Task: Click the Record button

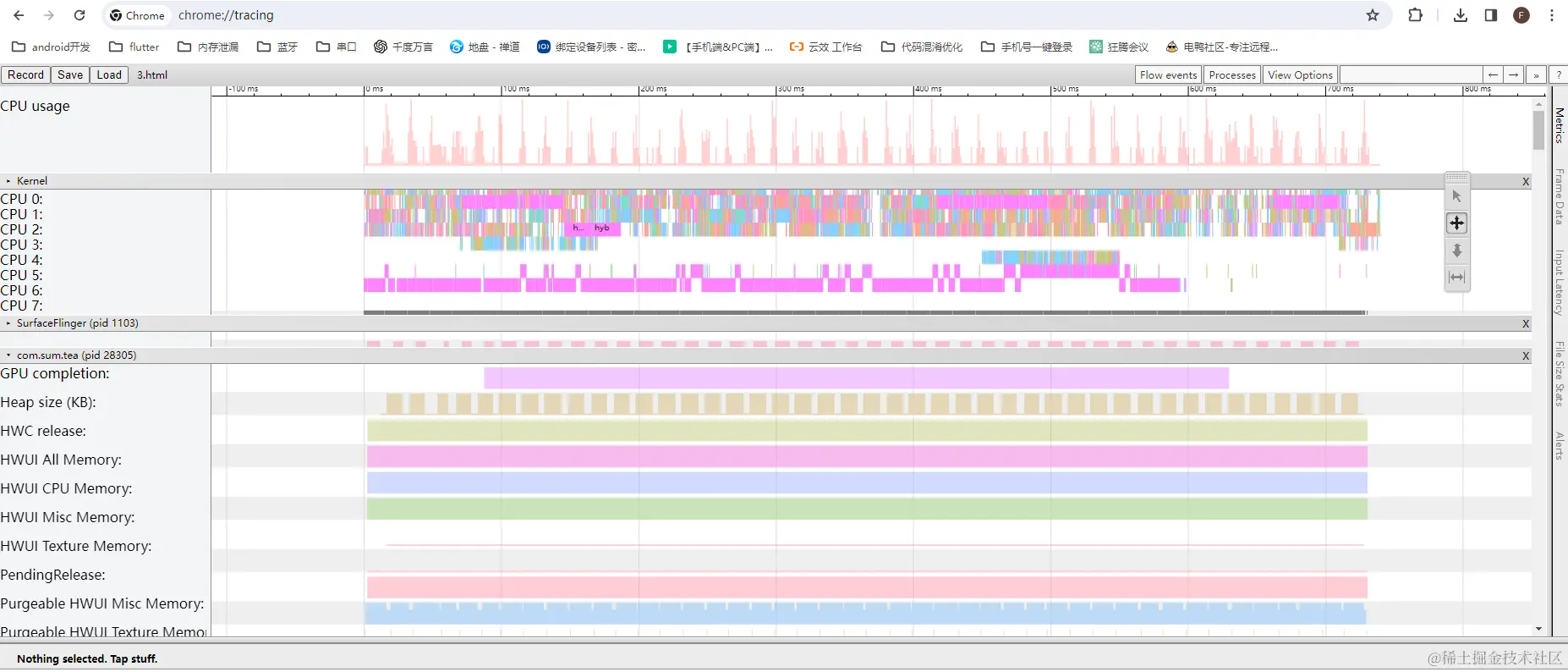Action: [x=25, y=74]
